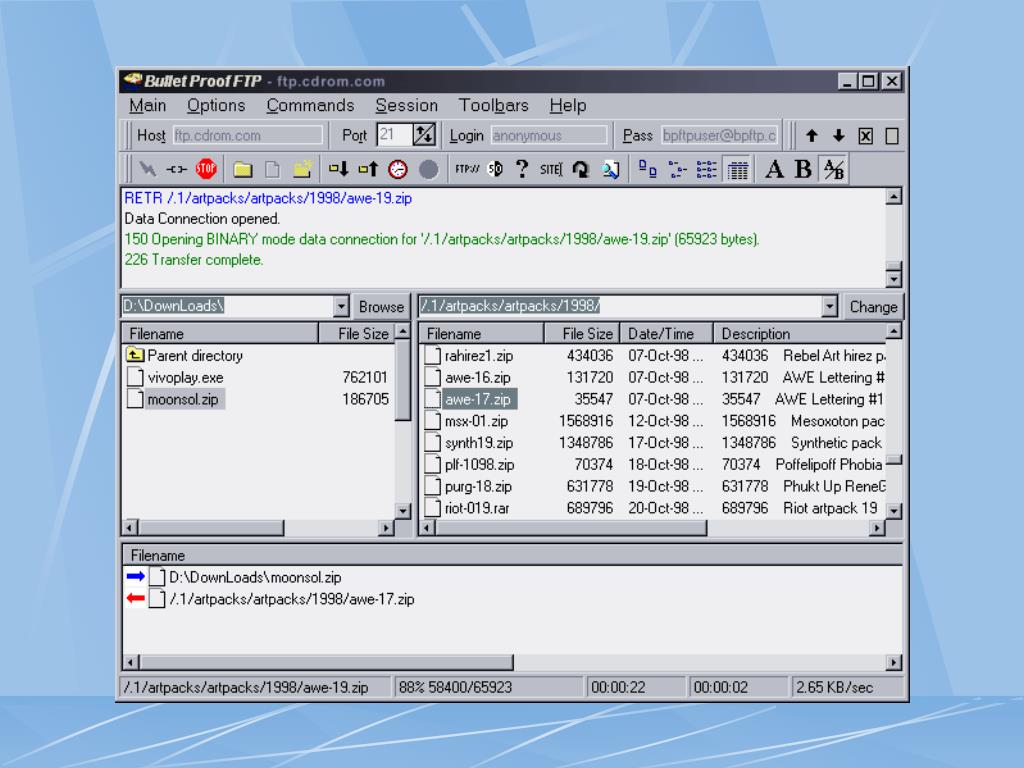This screenshot has height=768, width=1024.
Task: Open the Help menu
Action: click(x=568, y=106)
